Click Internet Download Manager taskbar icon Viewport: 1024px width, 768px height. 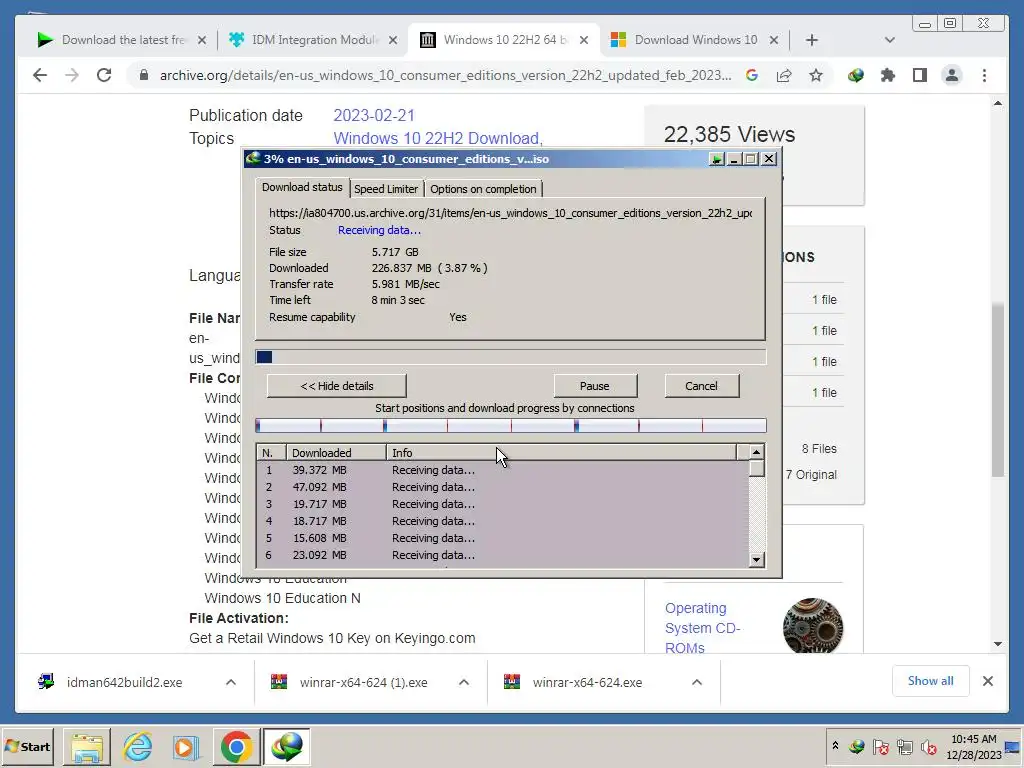pyautogui.click(x=287, y=746)
